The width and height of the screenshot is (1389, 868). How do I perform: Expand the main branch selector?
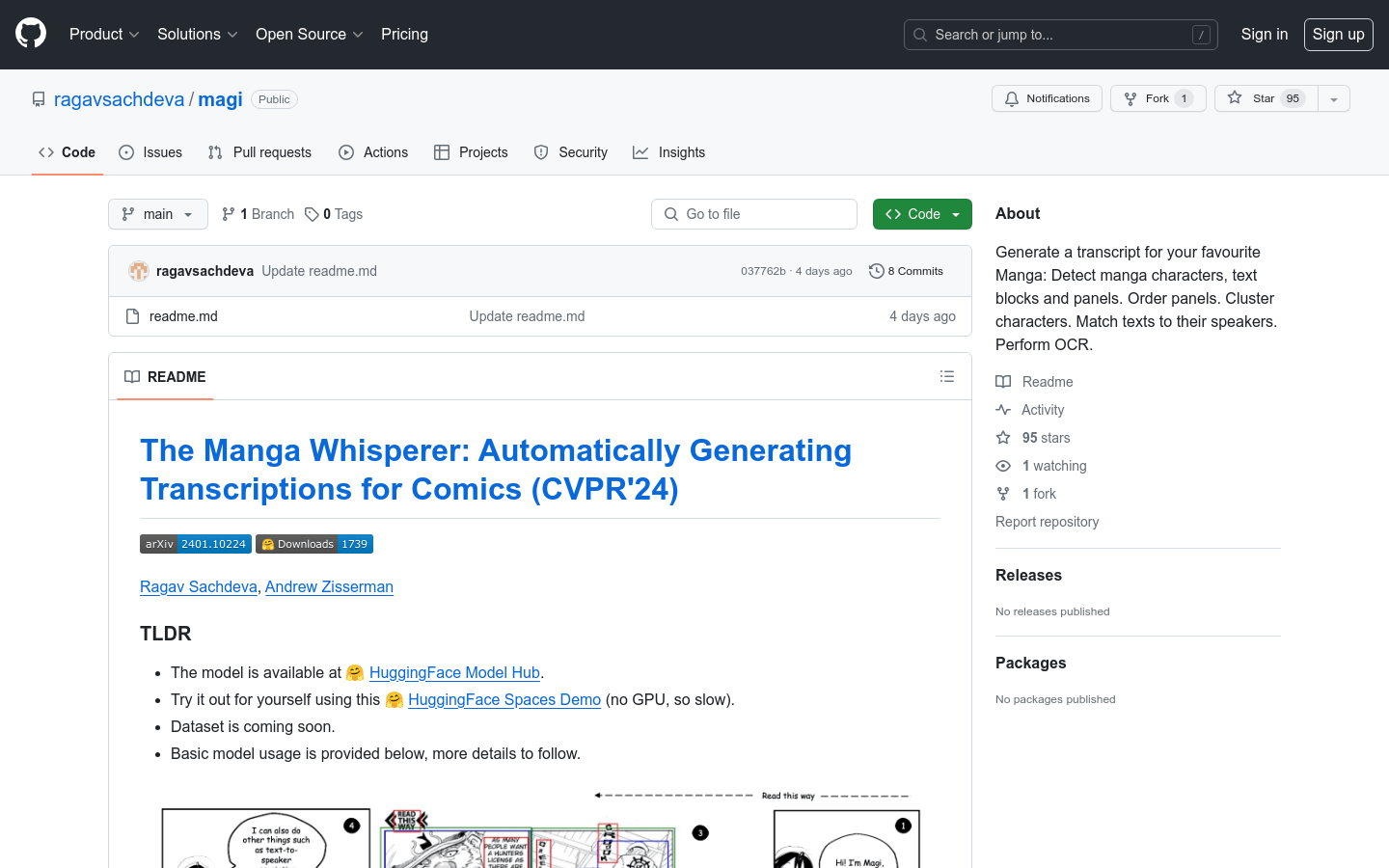click(158, 214)
